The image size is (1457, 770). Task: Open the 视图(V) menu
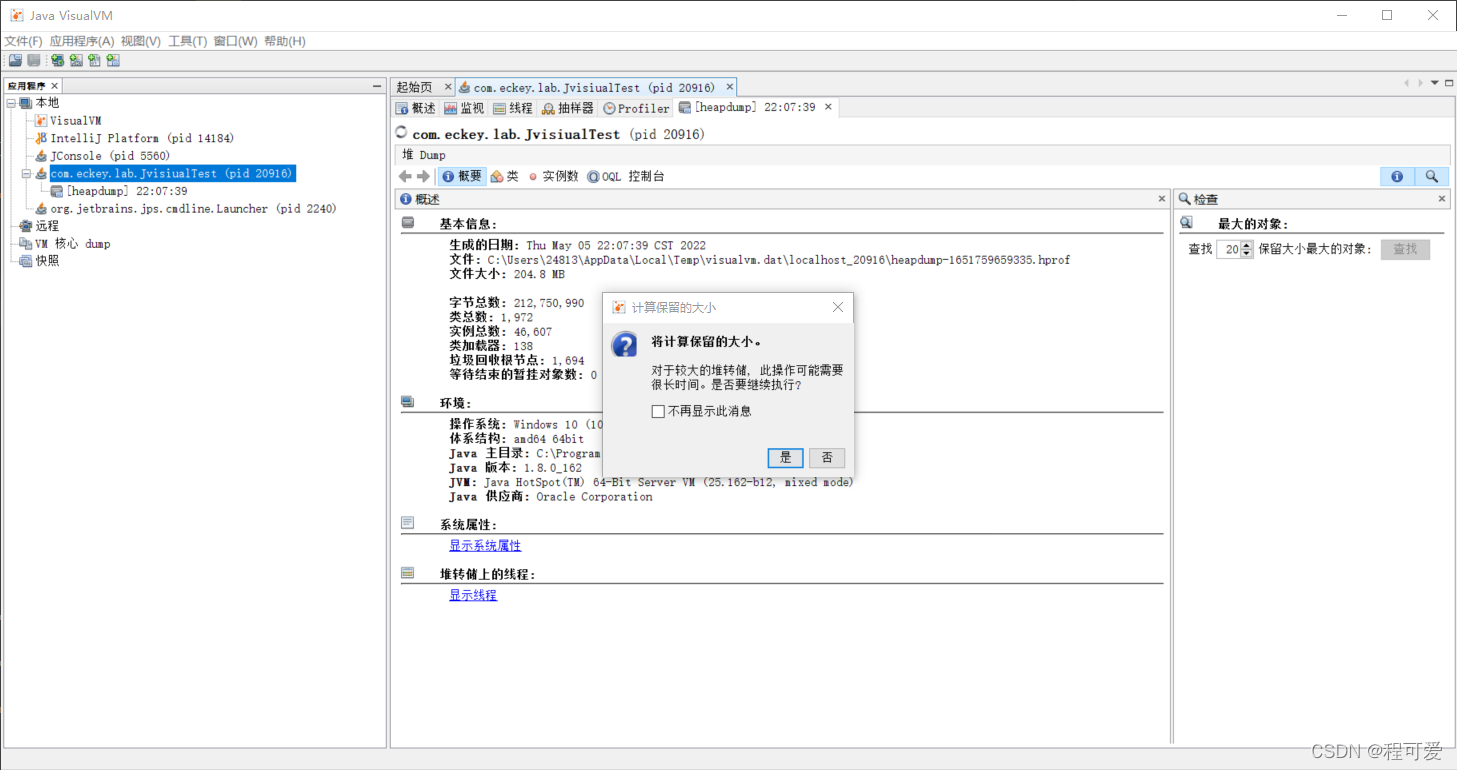141,41
